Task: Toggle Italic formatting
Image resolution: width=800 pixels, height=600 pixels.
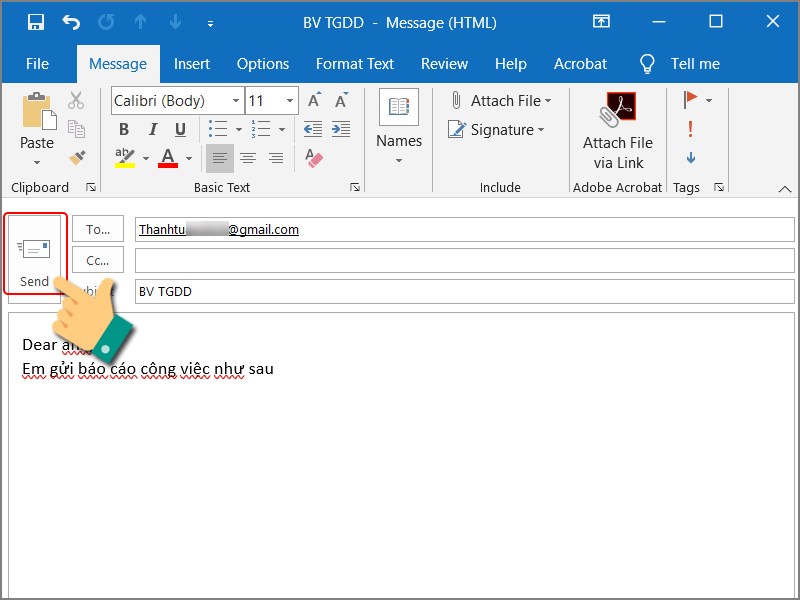Action: (153, 129)
